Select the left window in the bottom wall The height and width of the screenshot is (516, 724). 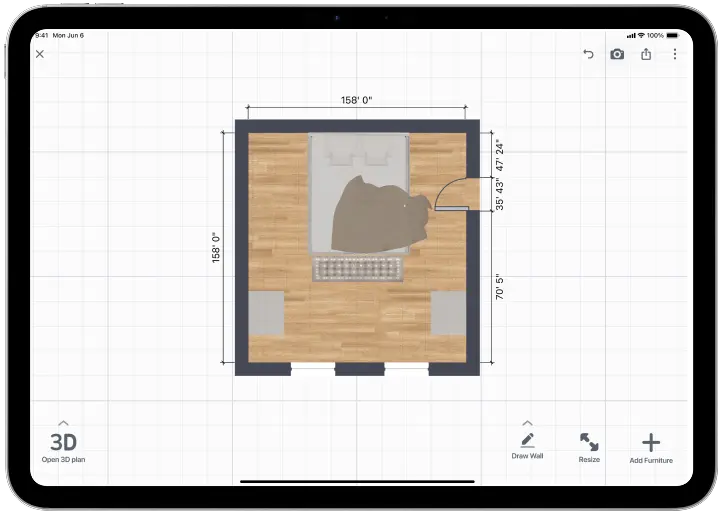[313, 369]
